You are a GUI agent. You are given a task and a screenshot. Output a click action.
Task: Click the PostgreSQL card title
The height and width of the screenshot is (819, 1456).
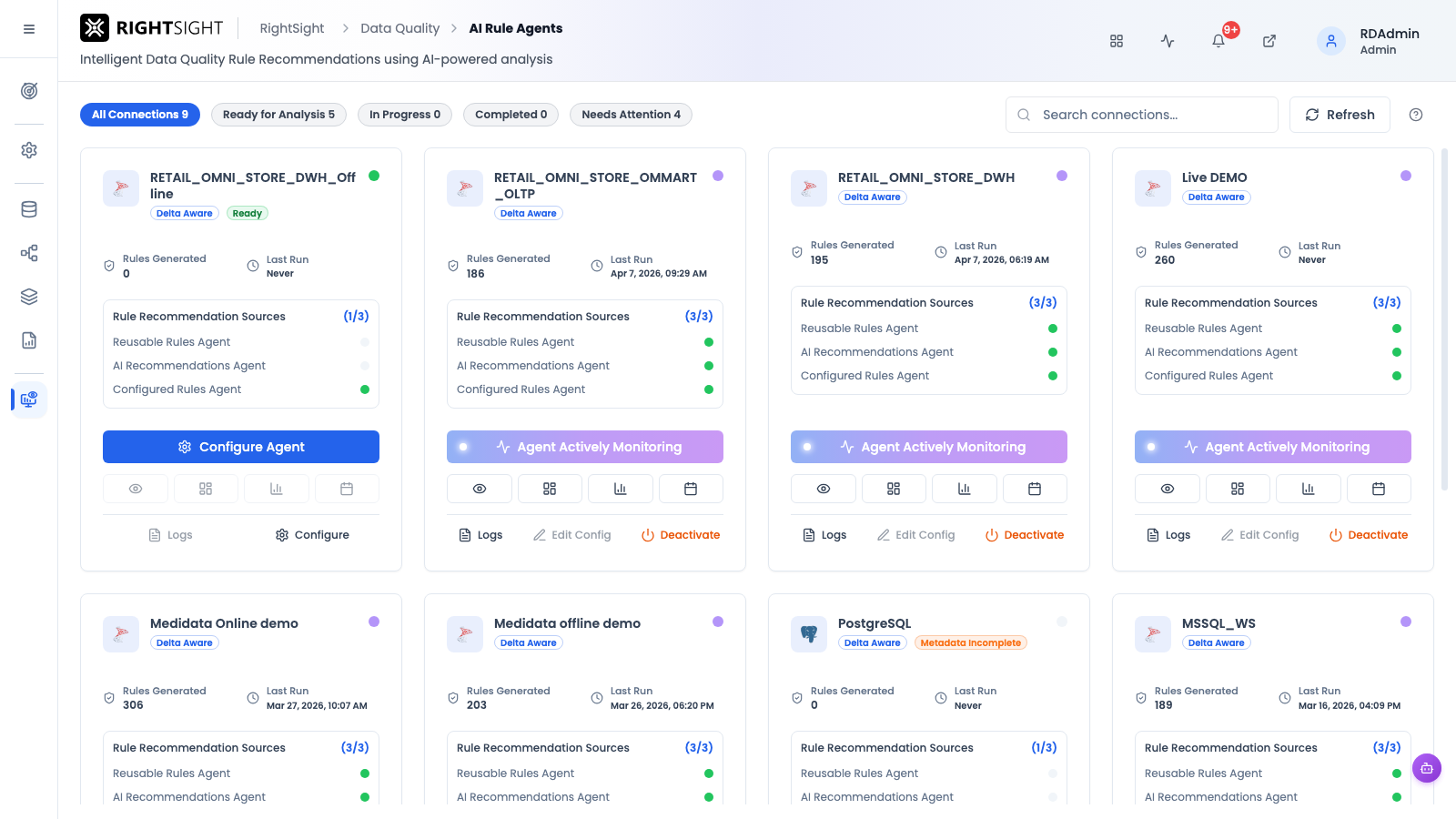pos(875,623)
